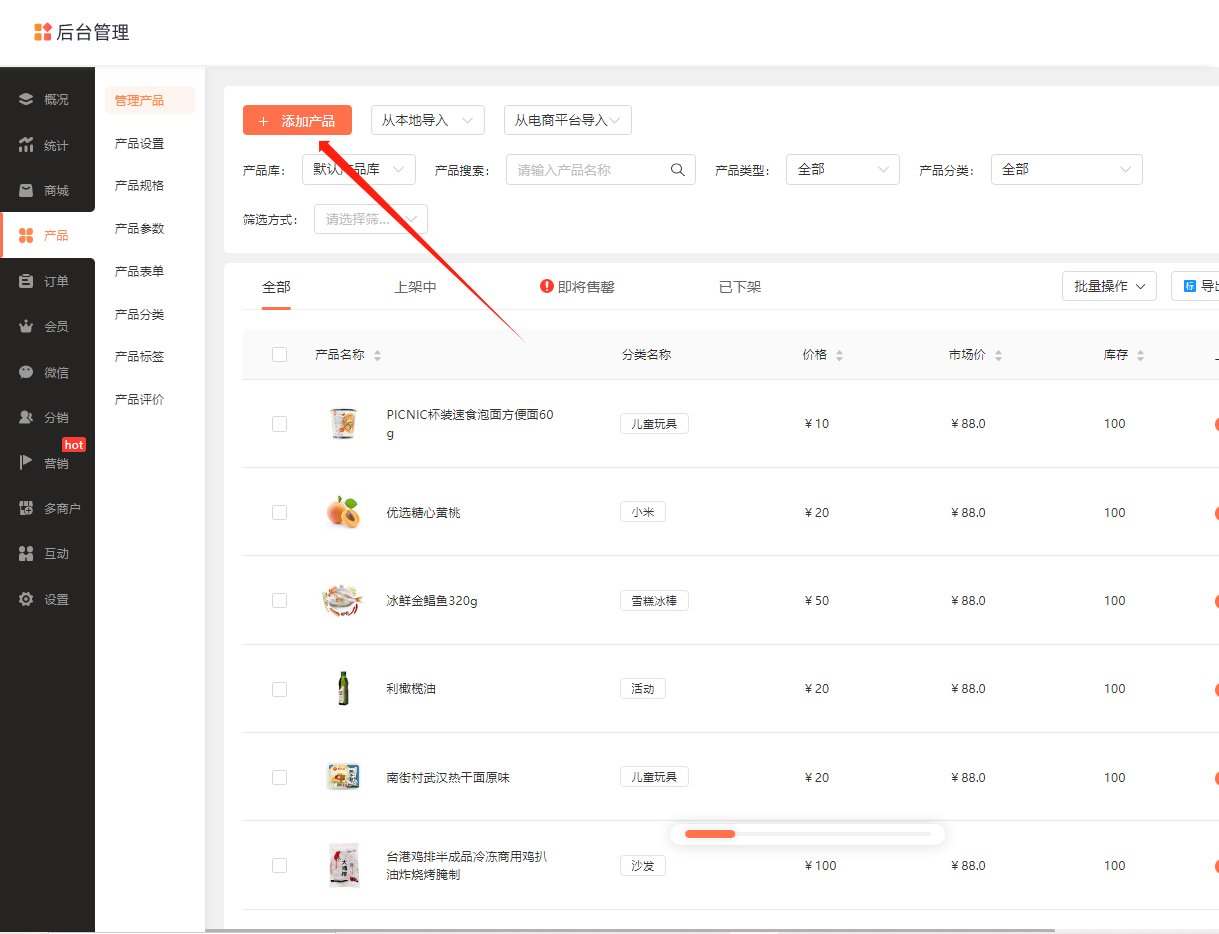1219x934 pixels.
Task: Check the 台港鸡排 row checkbox
Action: pos(279,865)
